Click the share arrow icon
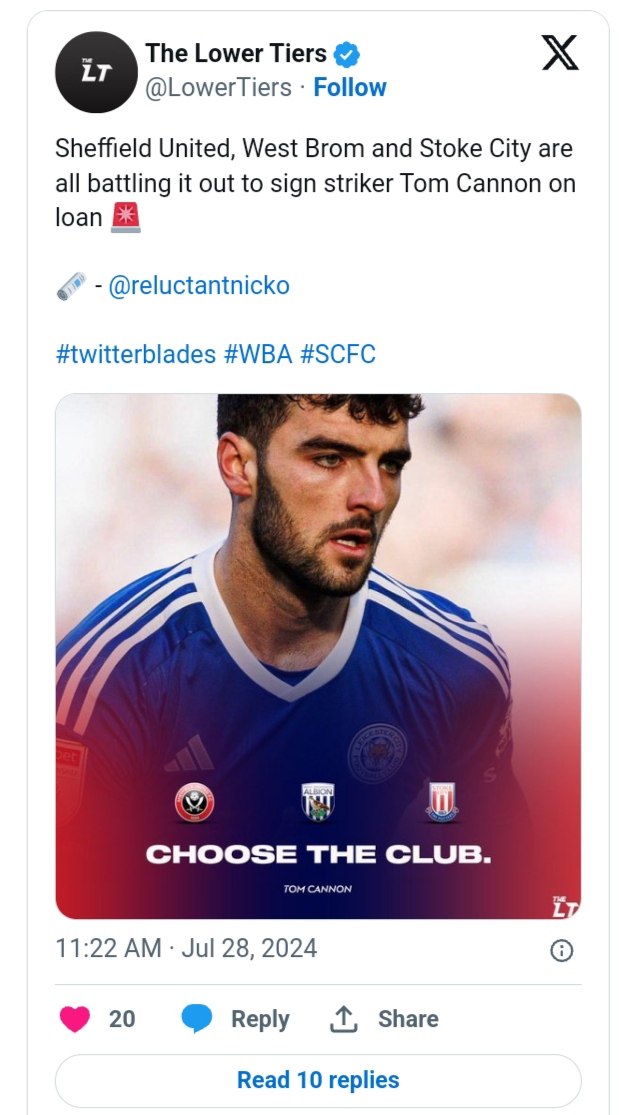The image size is (639, 1115). point(343,1019)
